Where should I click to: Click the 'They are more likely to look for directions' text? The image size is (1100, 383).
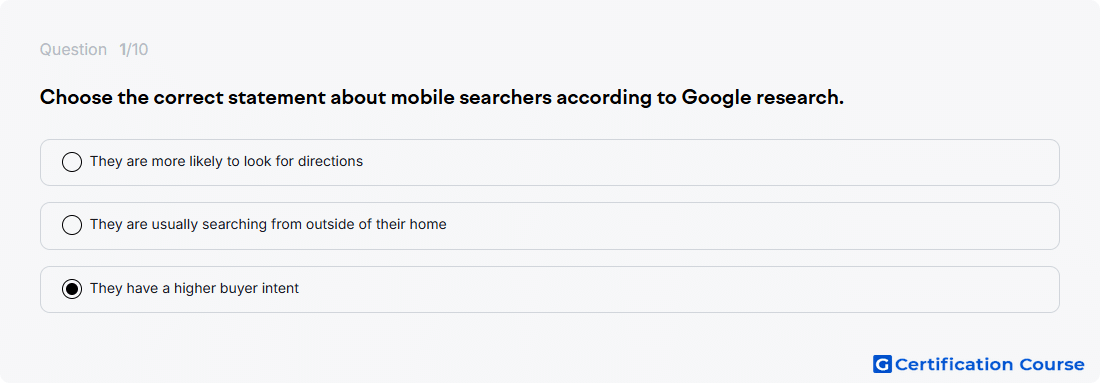pos(227,161)
